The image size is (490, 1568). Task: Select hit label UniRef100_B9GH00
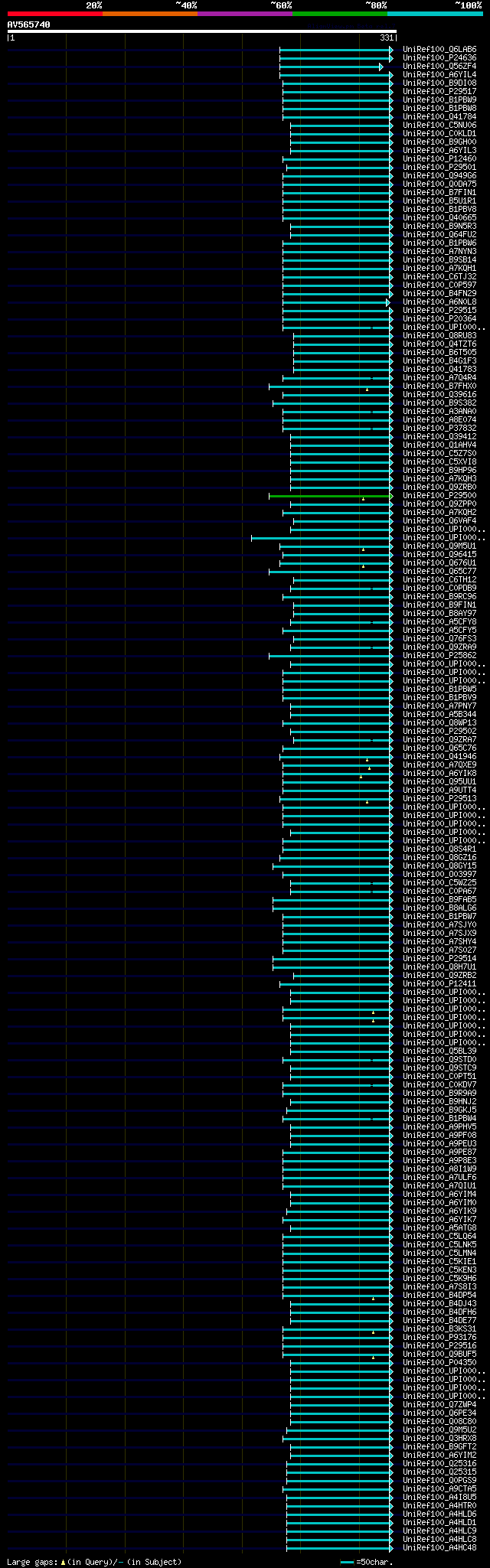tap(439, 142)
